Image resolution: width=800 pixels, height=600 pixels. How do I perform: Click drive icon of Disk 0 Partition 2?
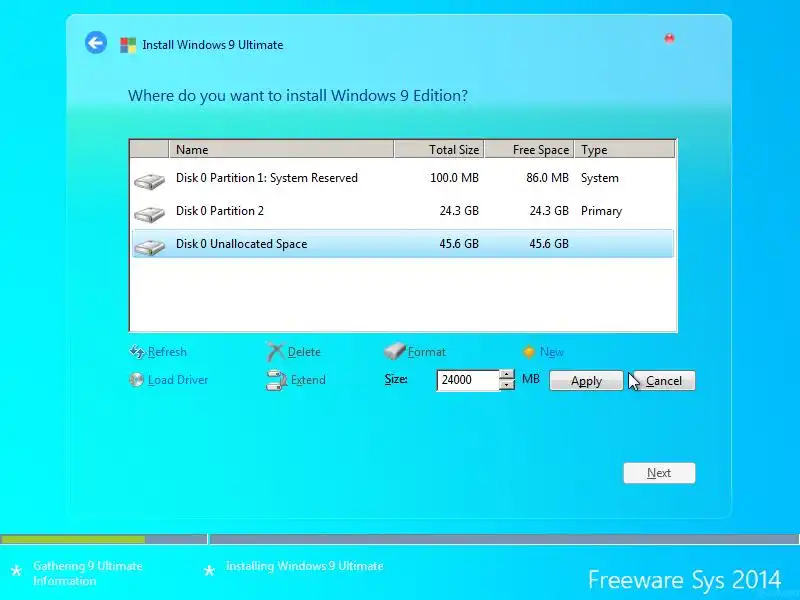[149, 214]
